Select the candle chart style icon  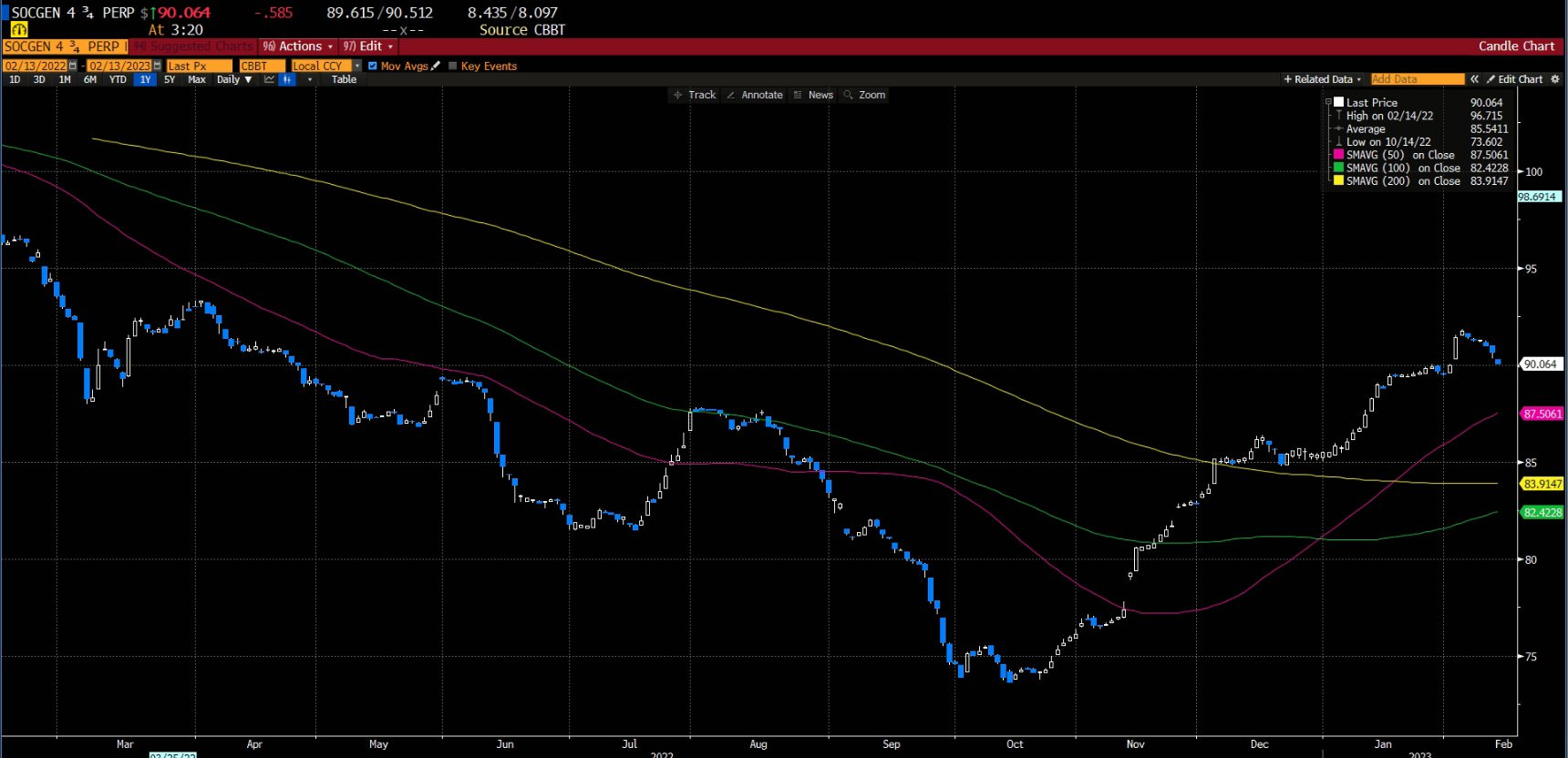pyautogui.click(x=287, y=79)
